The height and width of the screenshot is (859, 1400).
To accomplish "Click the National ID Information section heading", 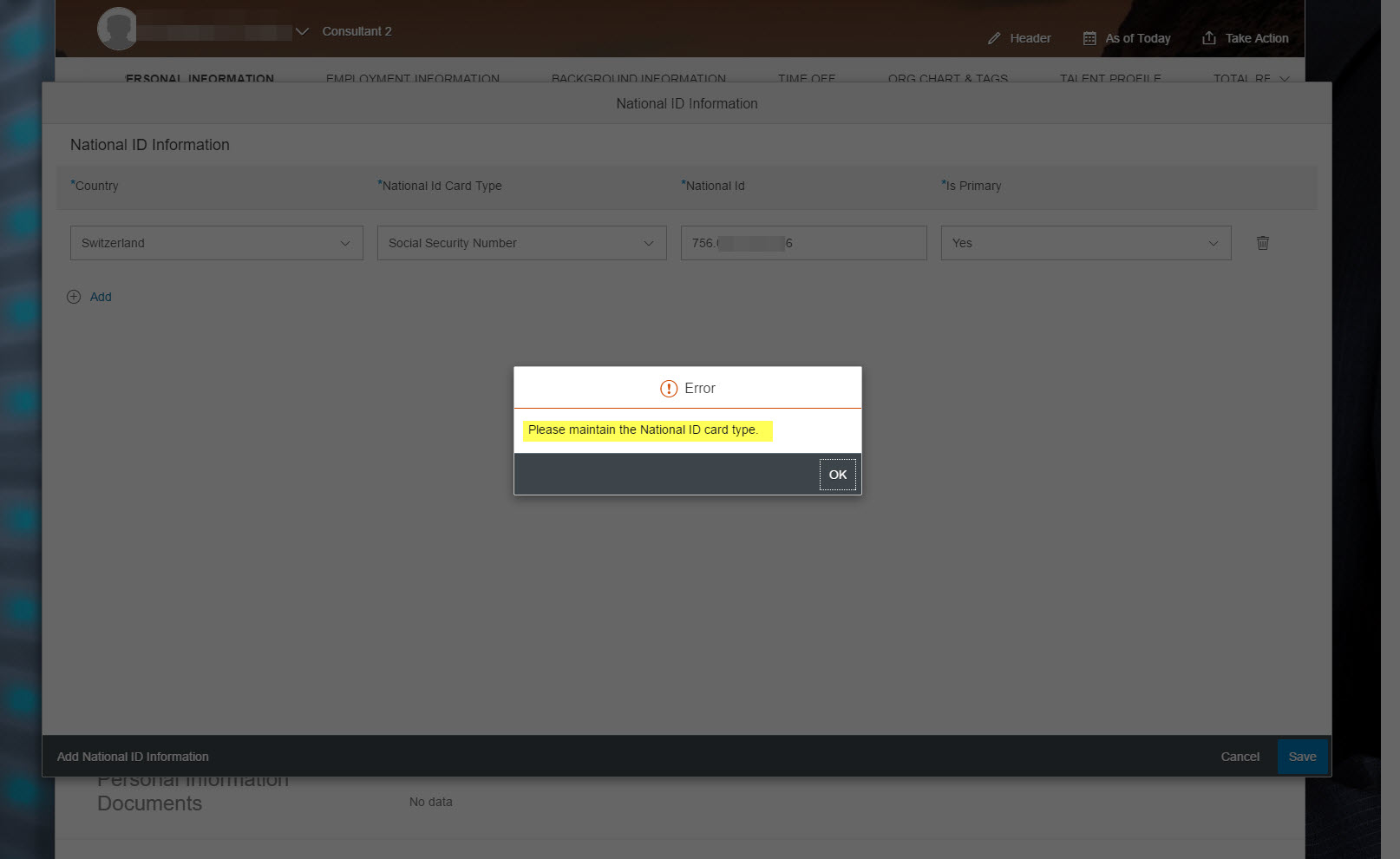I will (x=150, y=145).
